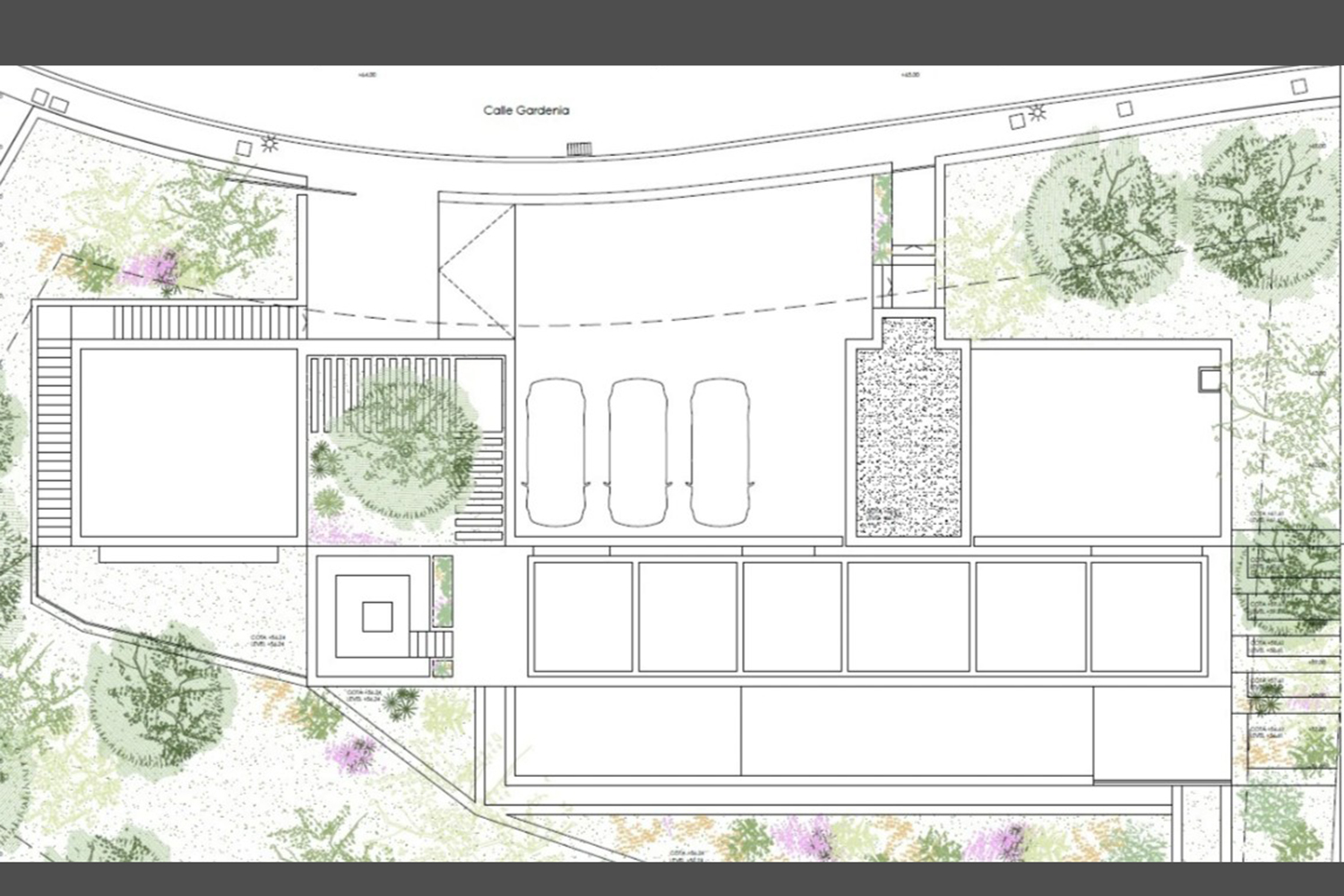Screen dimensions: 1344x896
Task: Select the rightmost parked car outline
Action: [x=719, y=452]
